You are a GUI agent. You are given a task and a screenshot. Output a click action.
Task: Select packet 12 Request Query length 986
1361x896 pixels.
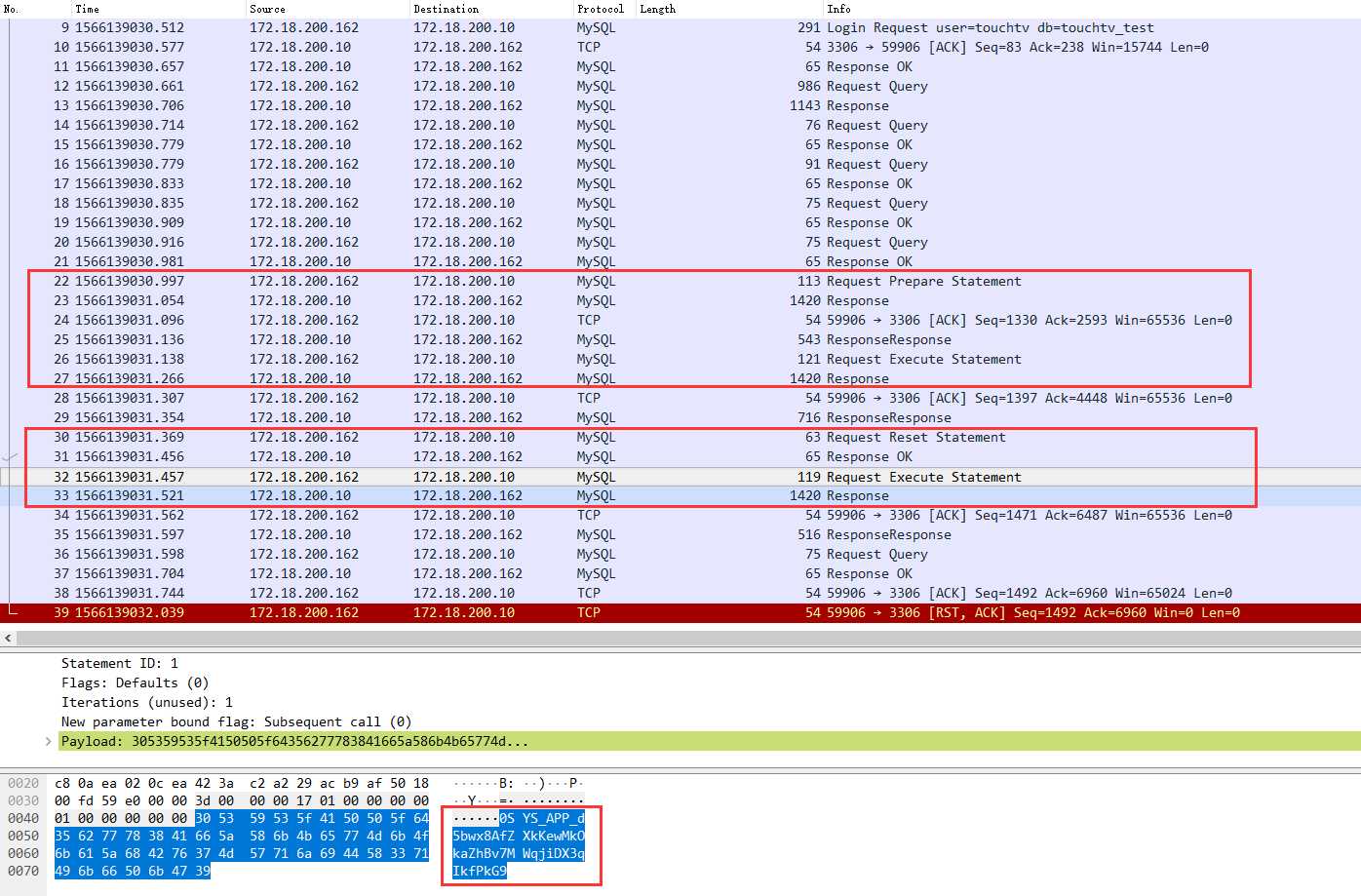pos(680,86)
